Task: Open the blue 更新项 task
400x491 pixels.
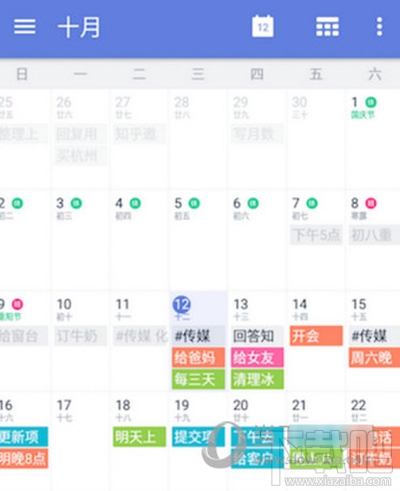Action: coord(24,437)
